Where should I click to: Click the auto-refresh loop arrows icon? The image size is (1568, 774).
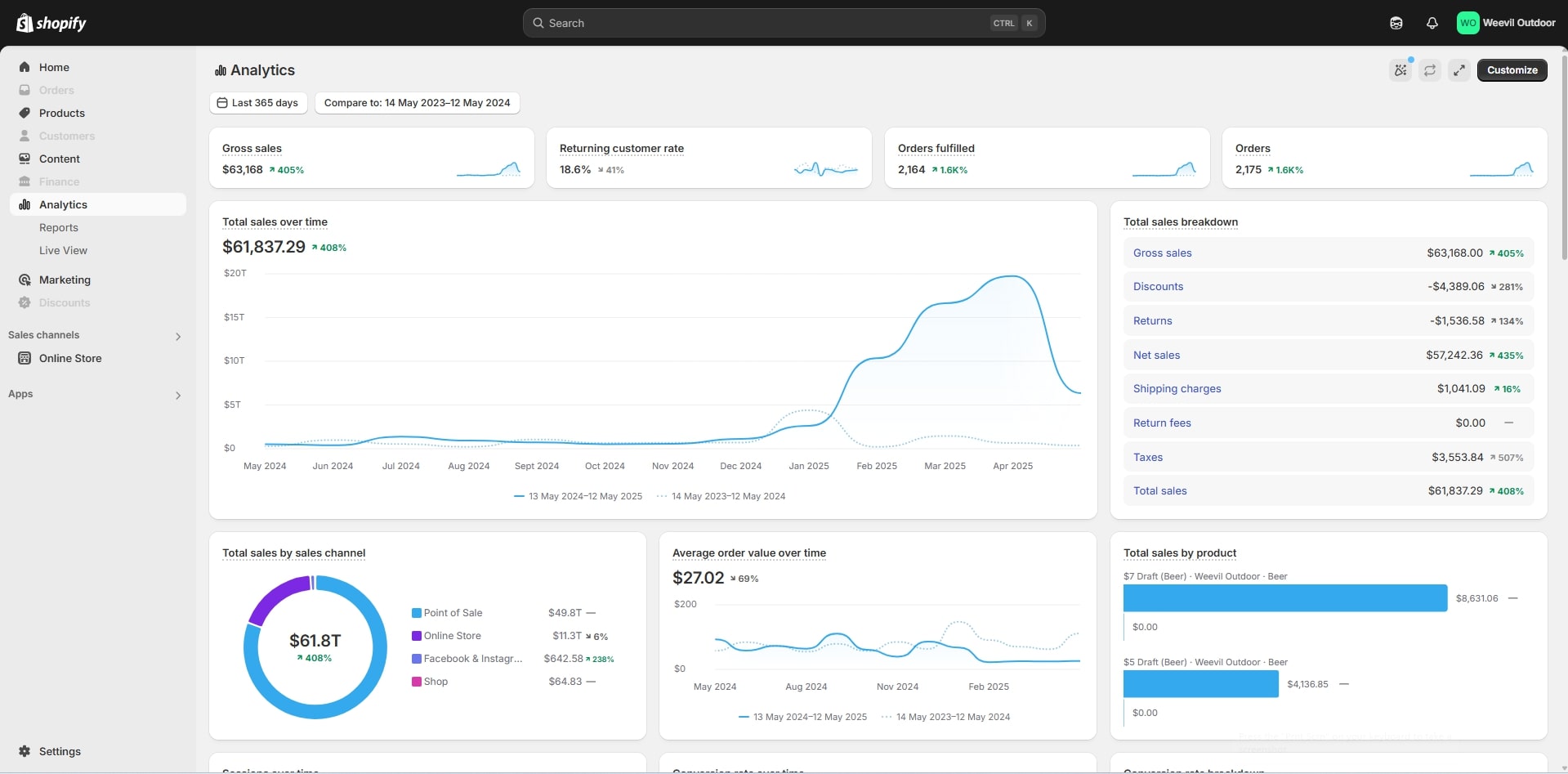pyautogui.click(x=1430, y=70)
